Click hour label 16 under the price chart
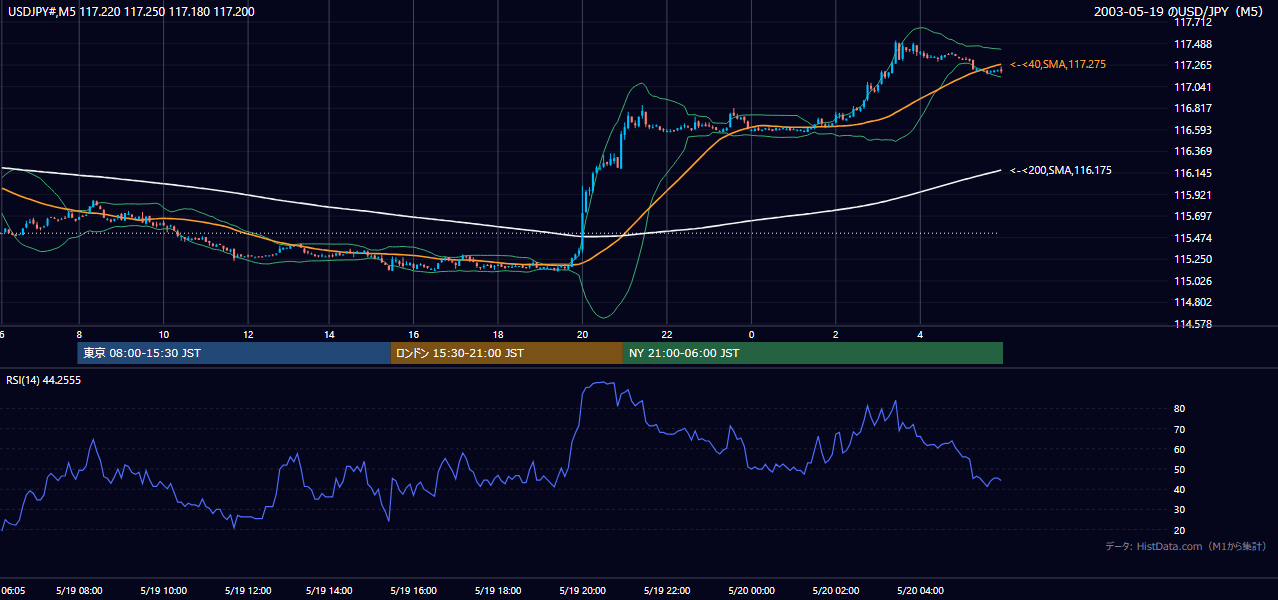This screenshot has width=1278, height=600. point(414,334)
